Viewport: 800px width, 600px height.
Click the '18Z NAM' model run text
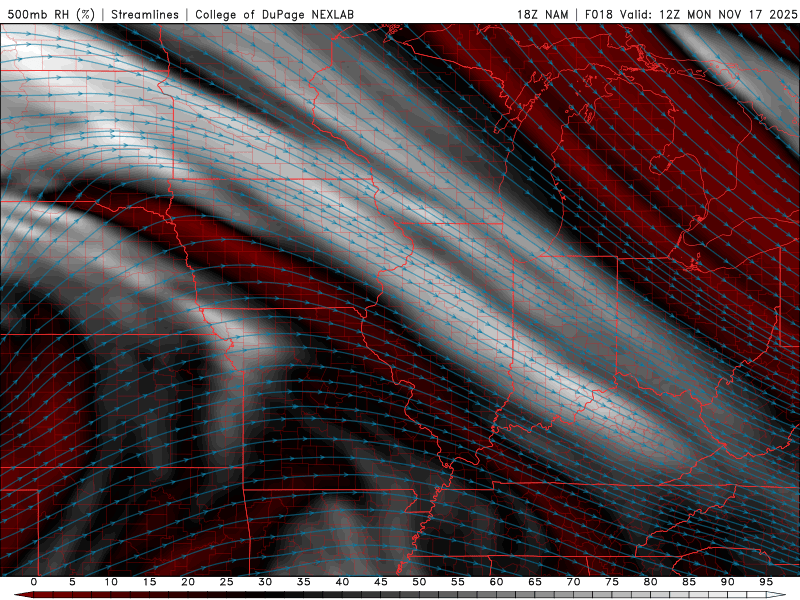(542, 14)
